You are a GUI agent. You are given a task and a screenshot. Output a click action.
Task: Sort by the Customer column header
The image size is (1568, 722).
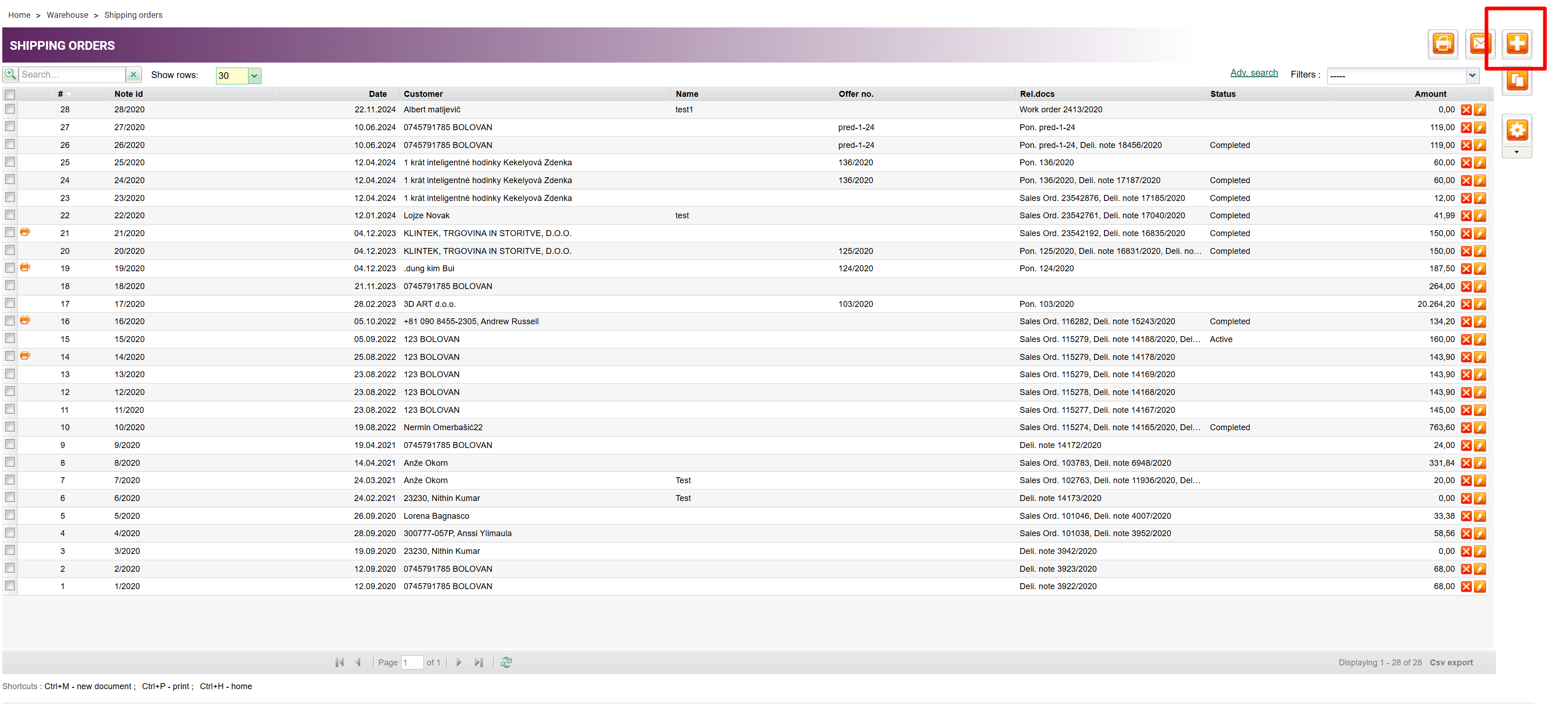tap(423, 95)
